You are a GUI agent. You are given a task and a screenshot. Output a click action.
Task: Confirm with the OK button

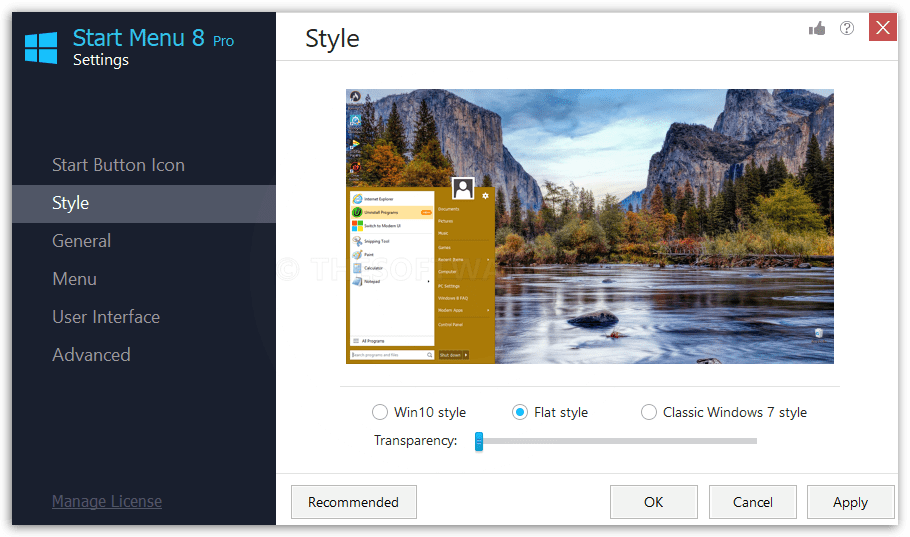pos(653,502)
